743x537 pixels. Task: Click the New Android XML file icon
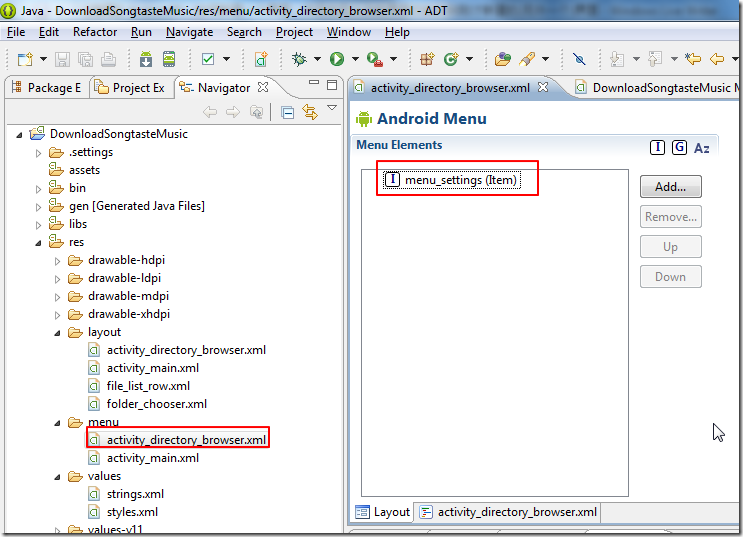[x=261, y=59]
